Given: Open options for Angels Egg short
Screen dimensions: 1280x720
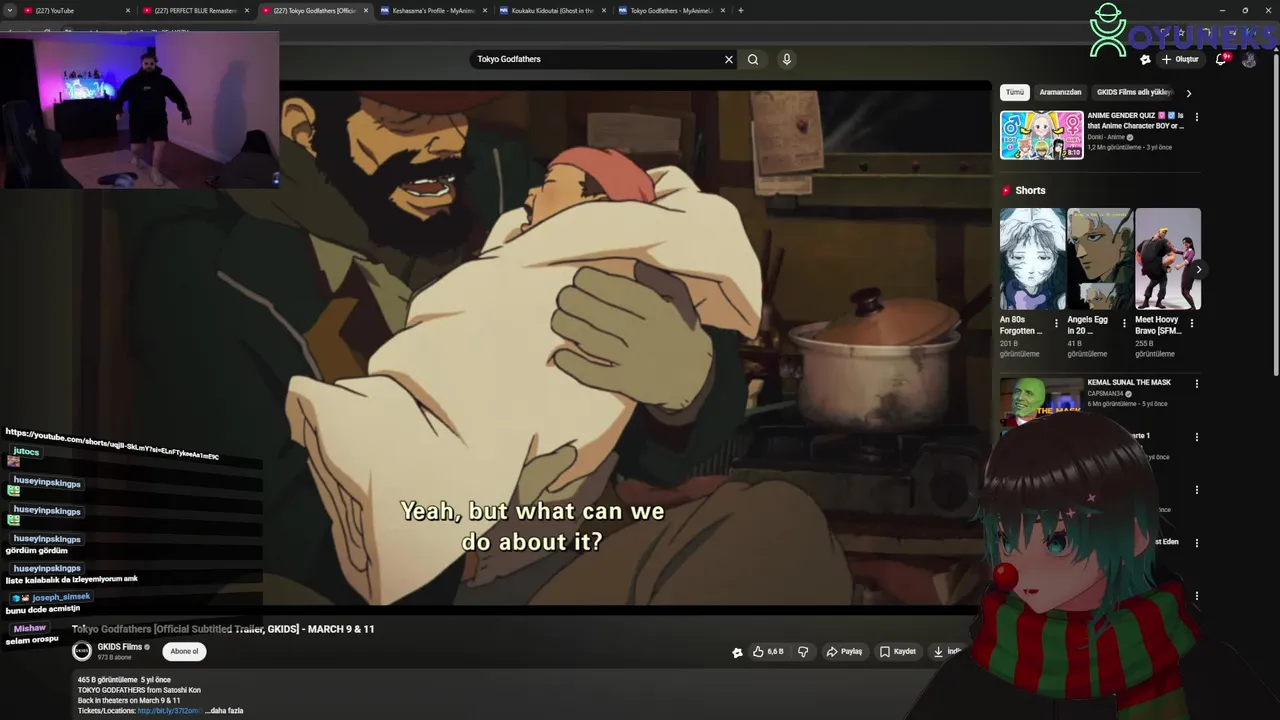Looking at the screenshot, I should (x=1124, y=324).
